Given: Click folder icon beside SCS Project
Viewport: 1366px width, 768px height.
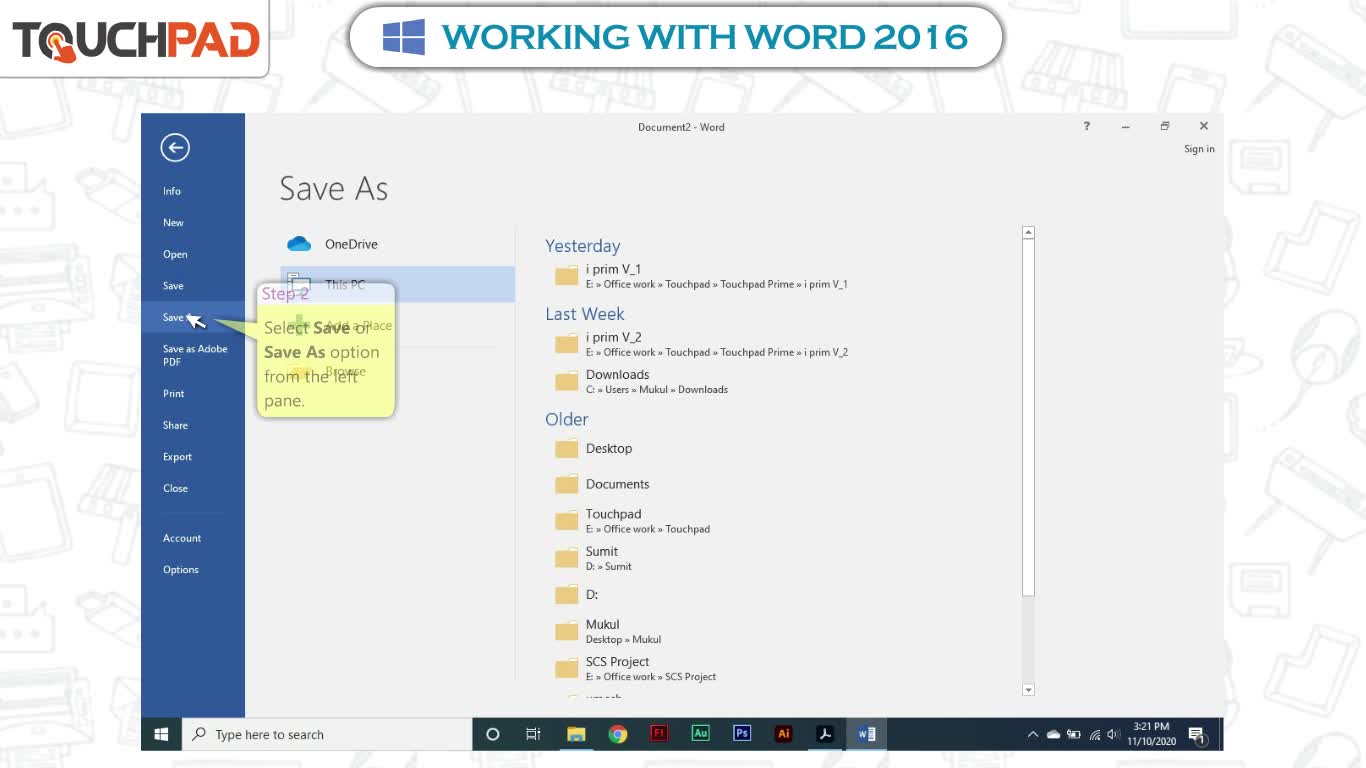Looking at the screenshot, I should pos(567,669).
